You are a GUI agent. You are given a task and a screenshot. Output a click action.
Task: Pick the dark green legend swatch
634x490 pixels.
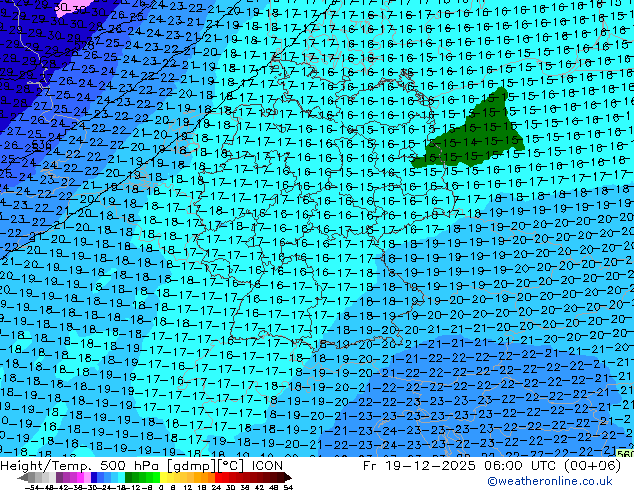(x=129, y=477)
